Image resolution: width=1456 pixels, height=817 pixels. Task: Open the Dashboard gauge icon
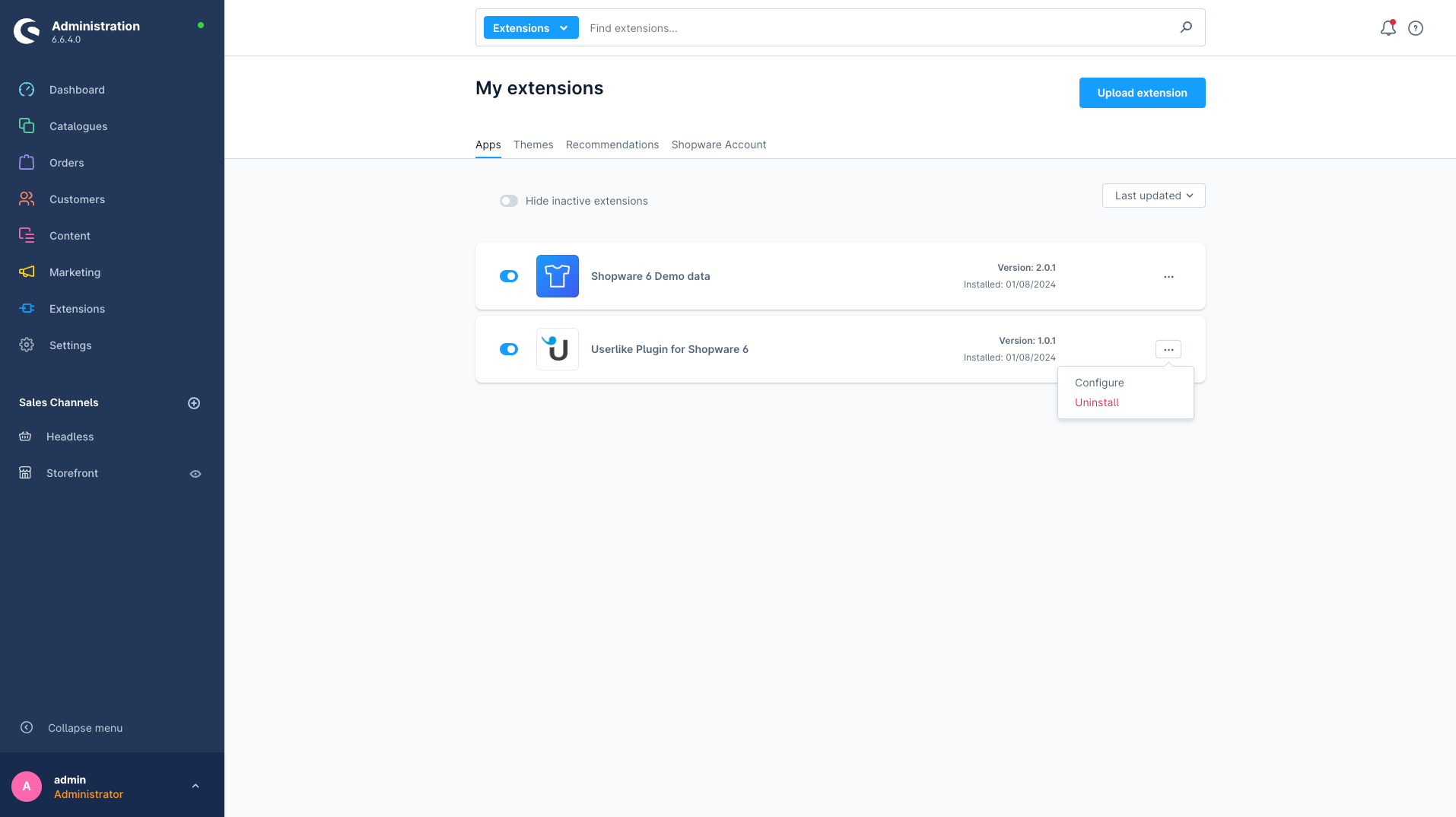[27, 90]
